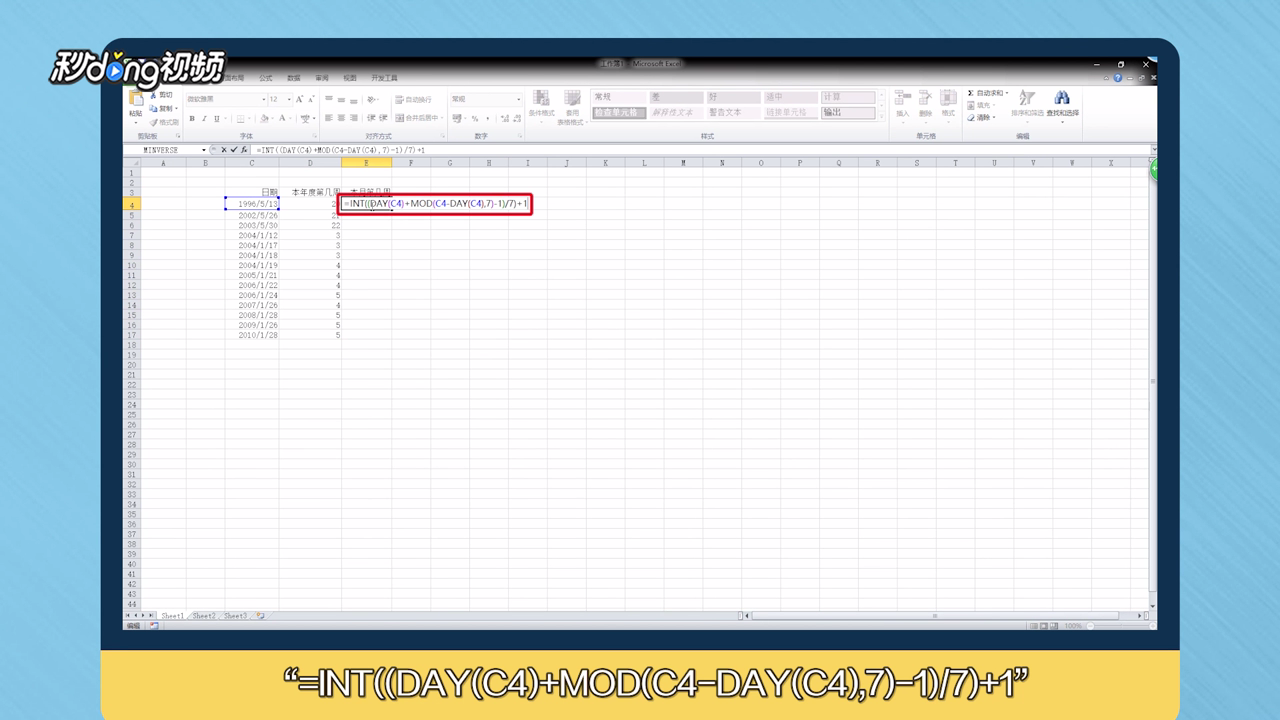Click the Increase Font Size icon
The width and height of the screenshot is (1280, 720).
tap(299, 99)
